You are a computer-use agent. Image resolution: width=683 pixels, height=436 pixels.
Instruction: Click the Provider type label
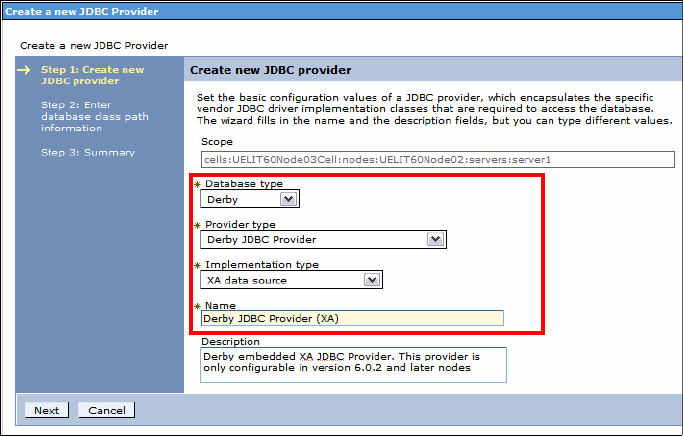(240, 225)
